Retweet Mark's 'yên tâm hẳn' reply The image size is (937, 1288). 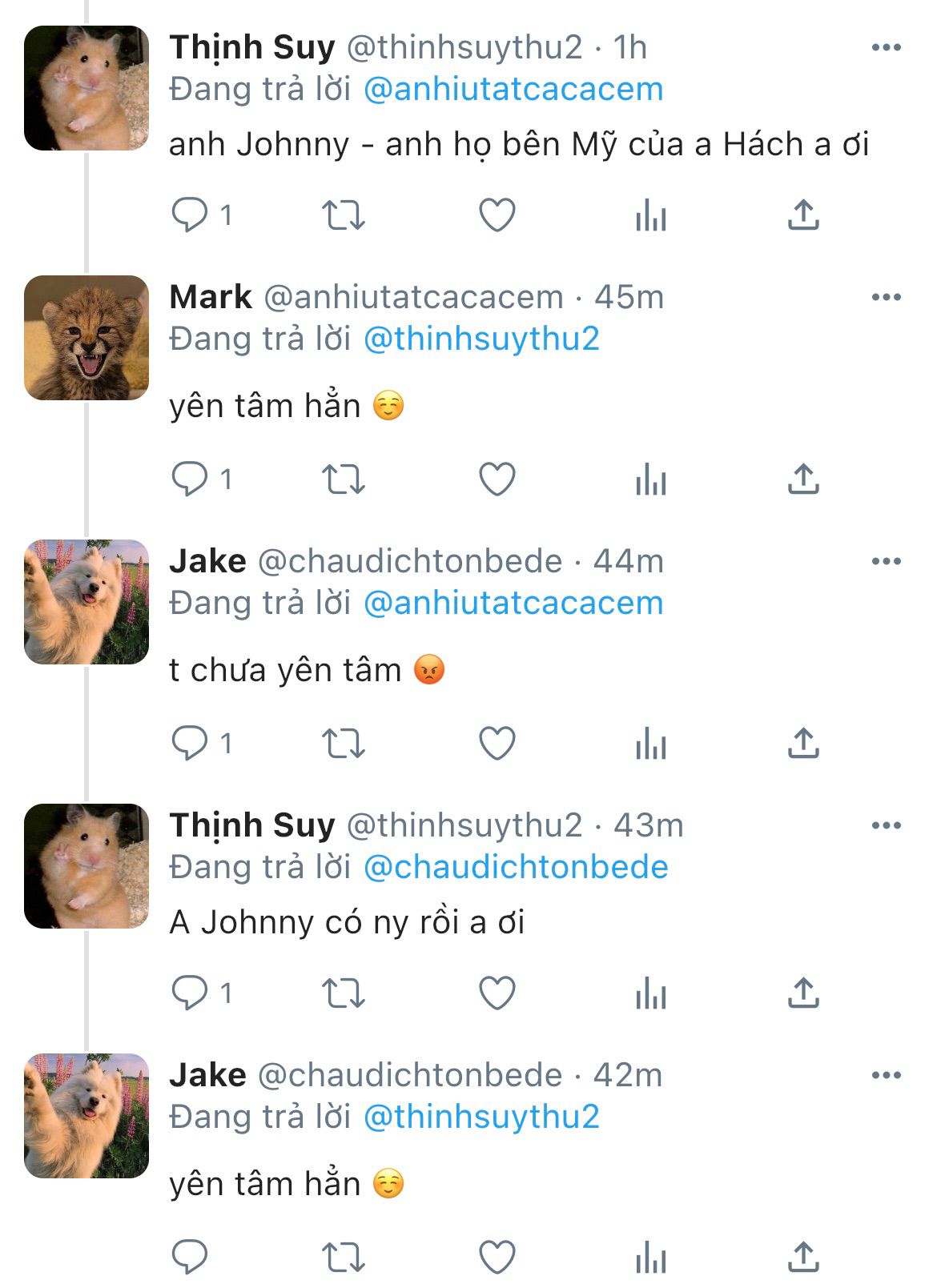click(343, 479)
